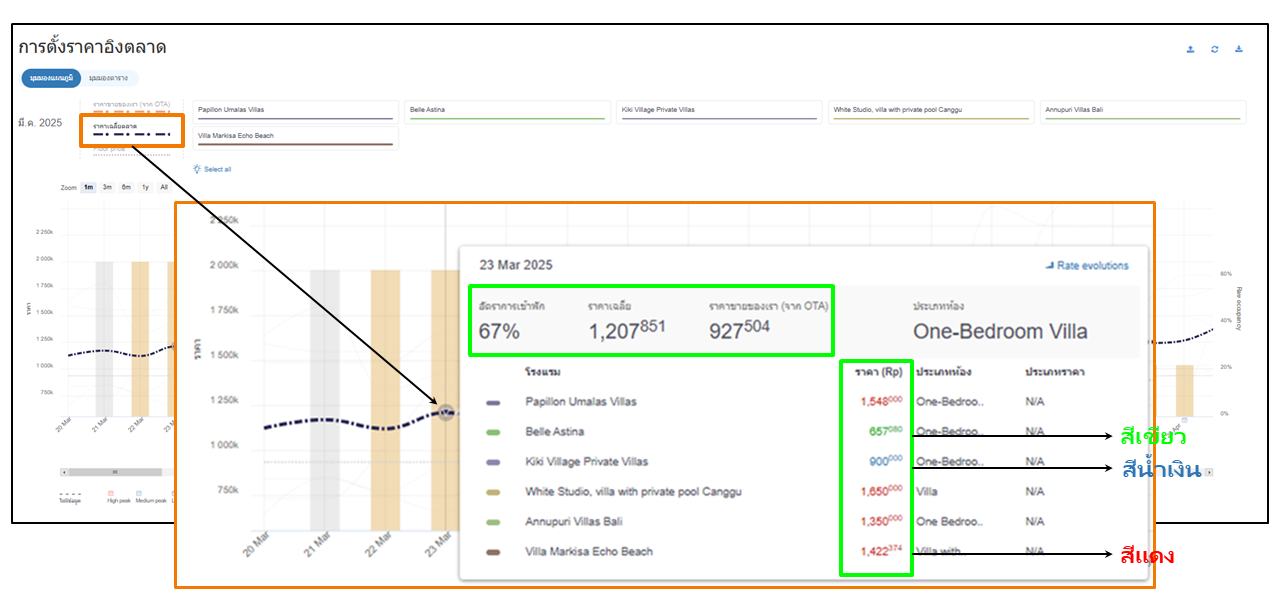Image resolution: width=1279 pixels, height=611 pixels.
Task: Click the blue price 900 value
Action: click(887, 461)
